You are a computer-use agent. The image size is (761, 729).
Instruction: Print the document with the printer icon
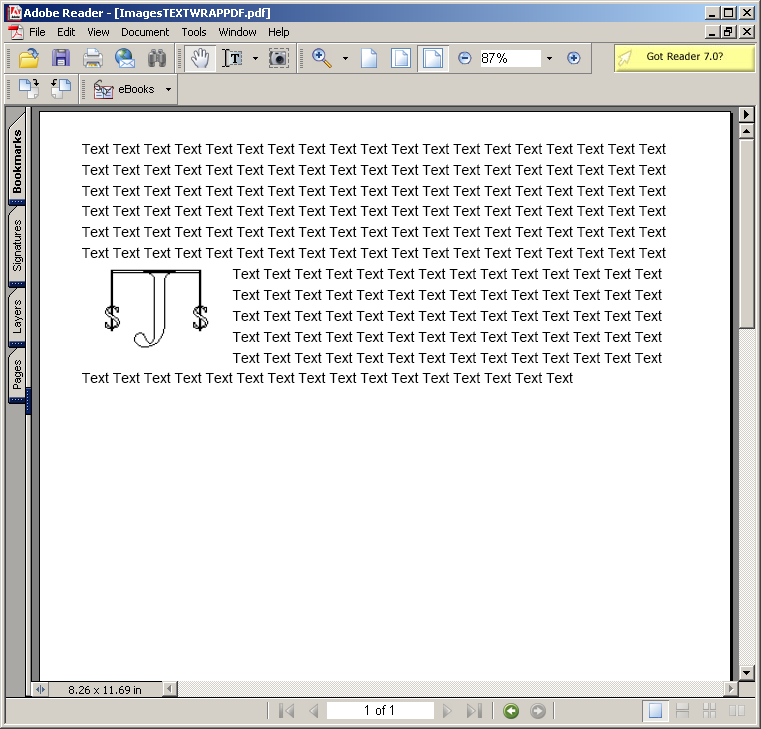(93, 59)
